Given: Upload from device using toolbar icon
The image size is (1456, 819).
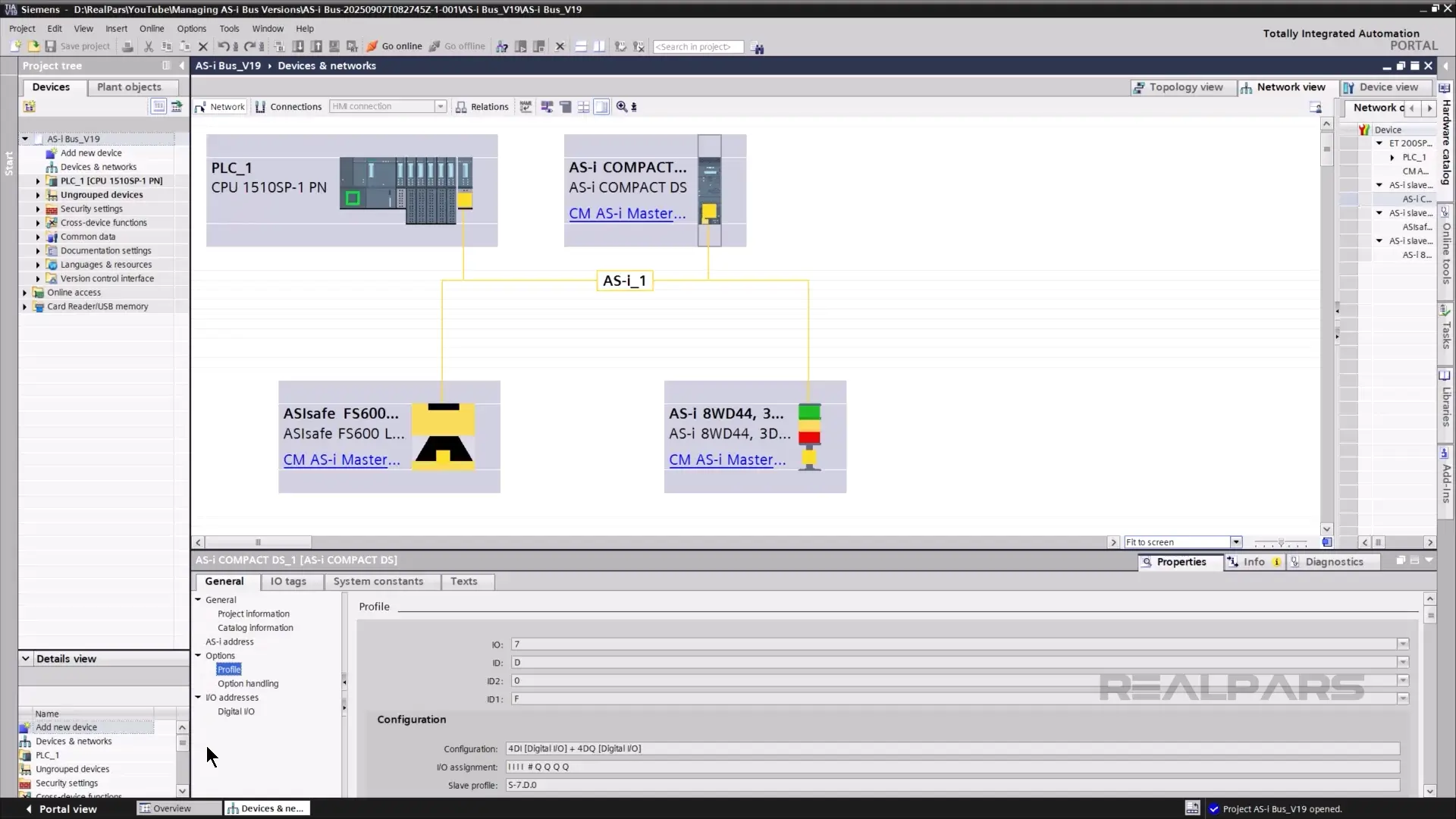Looking at the screenshot, I should pos(316,46).
